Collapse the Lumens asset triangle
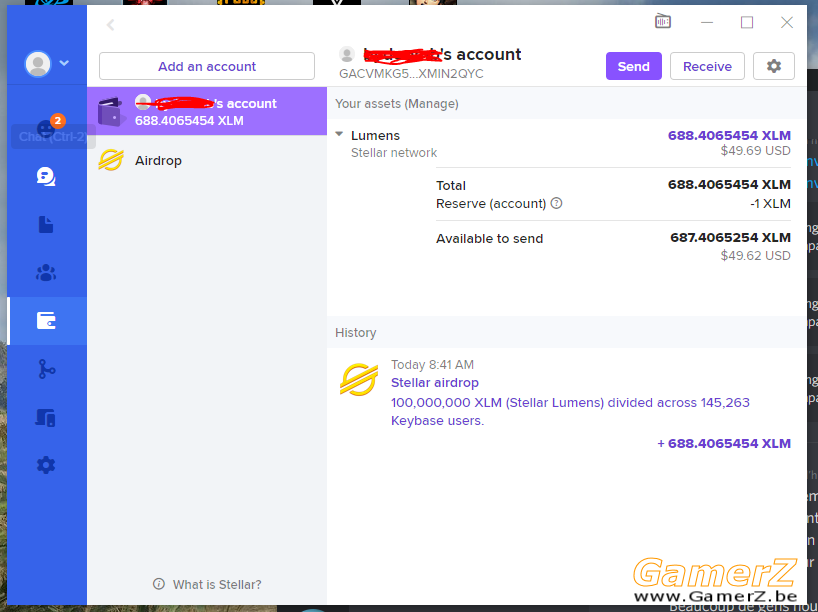 pos(339,135)
